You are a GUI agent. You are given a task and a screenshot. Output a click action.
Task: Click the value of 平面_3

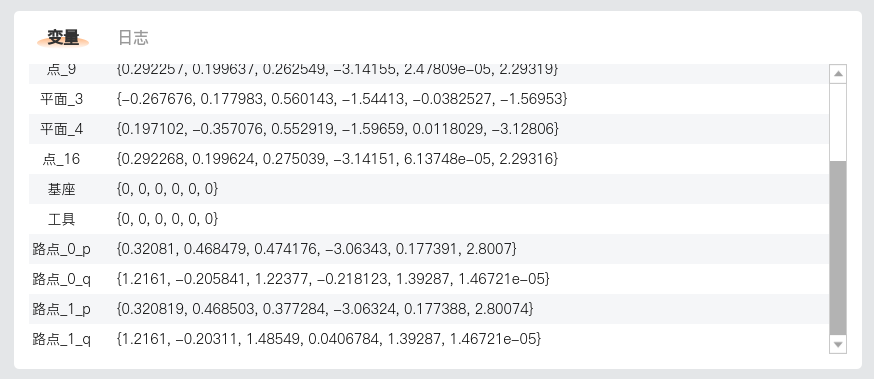click(342, 99)
